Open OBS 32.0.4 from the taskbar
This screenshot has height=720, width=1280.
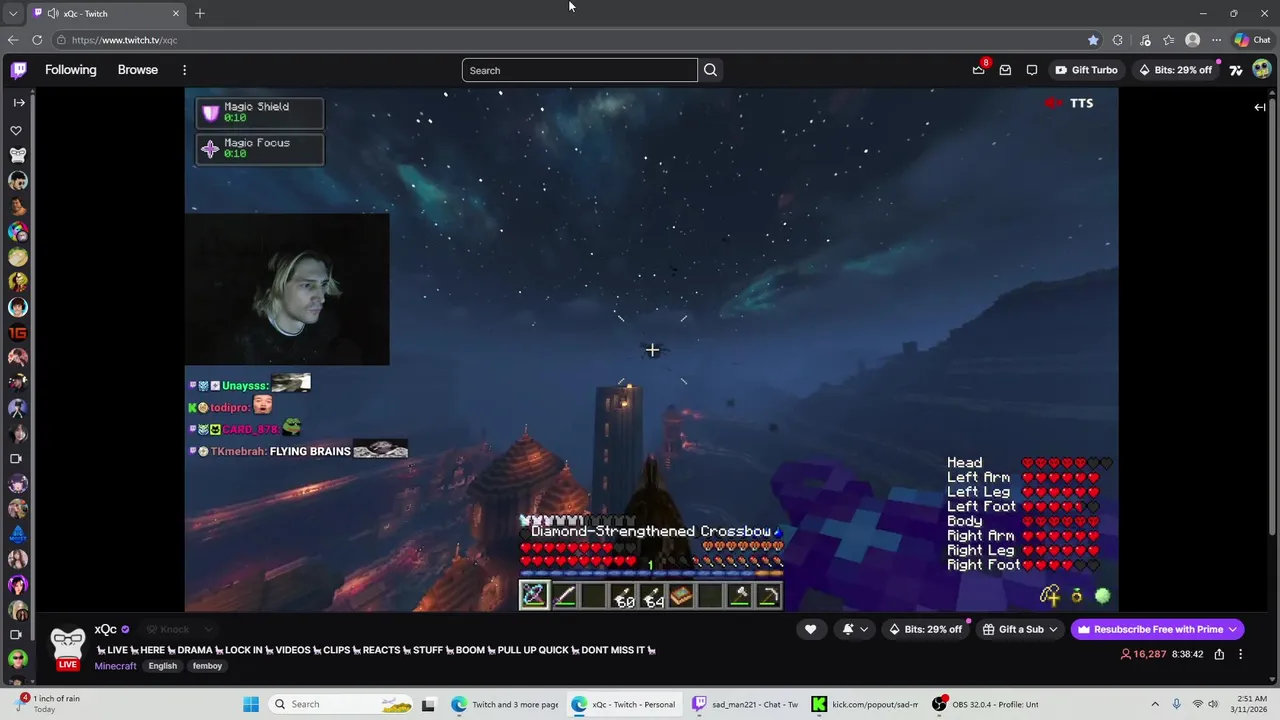click(985, 704)
